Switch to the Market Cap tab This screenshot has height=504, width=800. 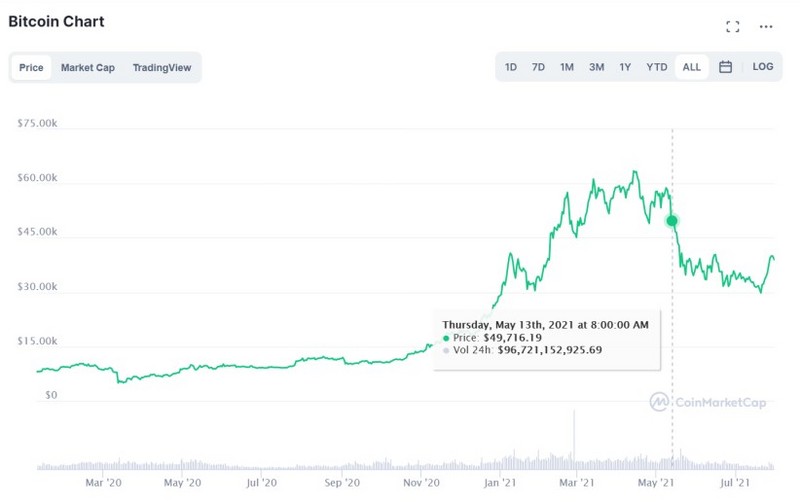click(88, 68)
